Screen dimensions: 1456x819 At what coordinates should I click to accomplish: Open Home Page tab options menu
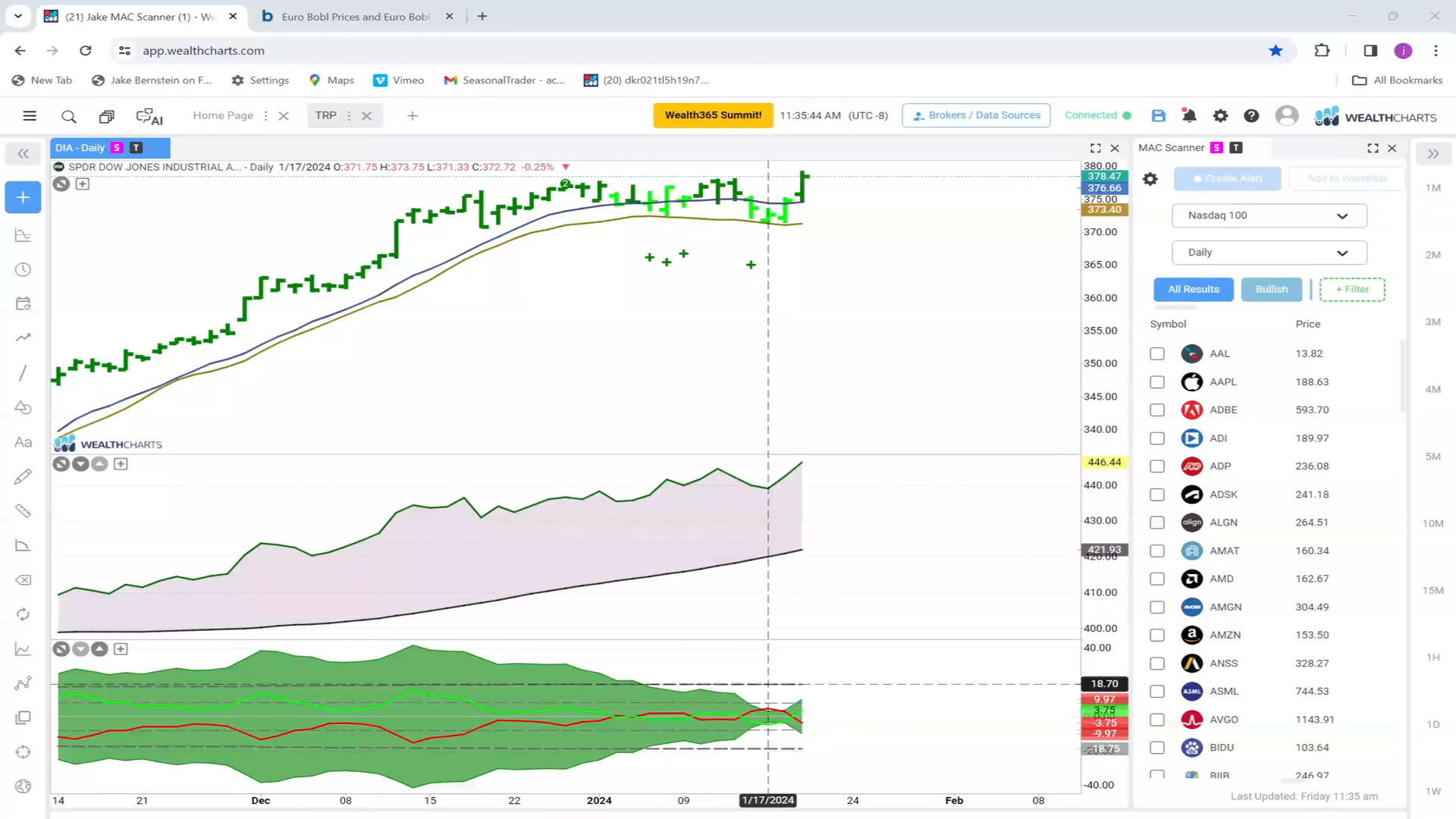265,116
